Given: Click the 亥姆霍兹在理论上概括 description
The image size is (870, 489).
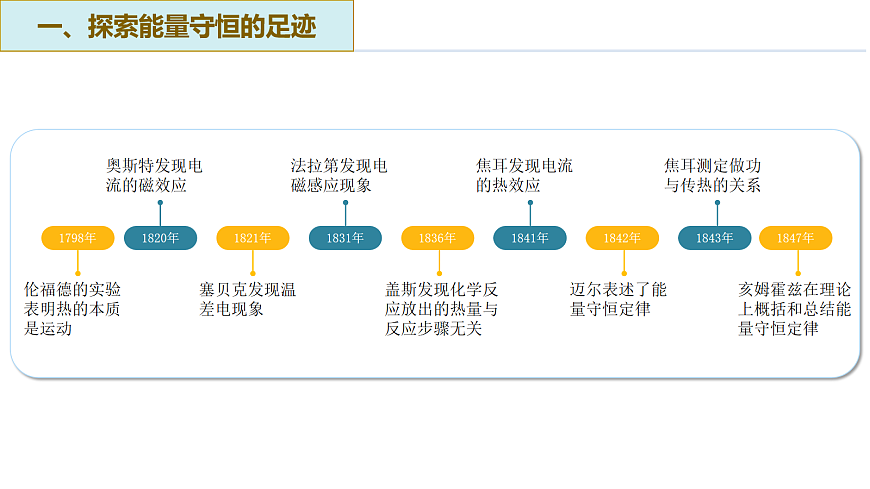Looking at the screenshot, I should [794, 309].
